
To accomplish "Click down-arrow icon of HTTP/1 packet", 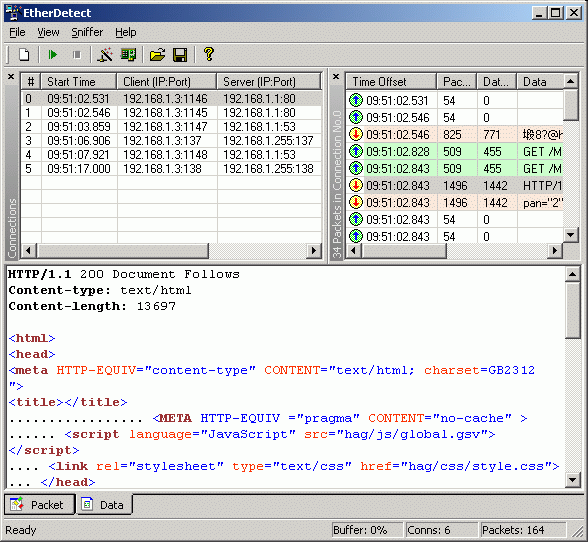I will click(x=356, y=185).
